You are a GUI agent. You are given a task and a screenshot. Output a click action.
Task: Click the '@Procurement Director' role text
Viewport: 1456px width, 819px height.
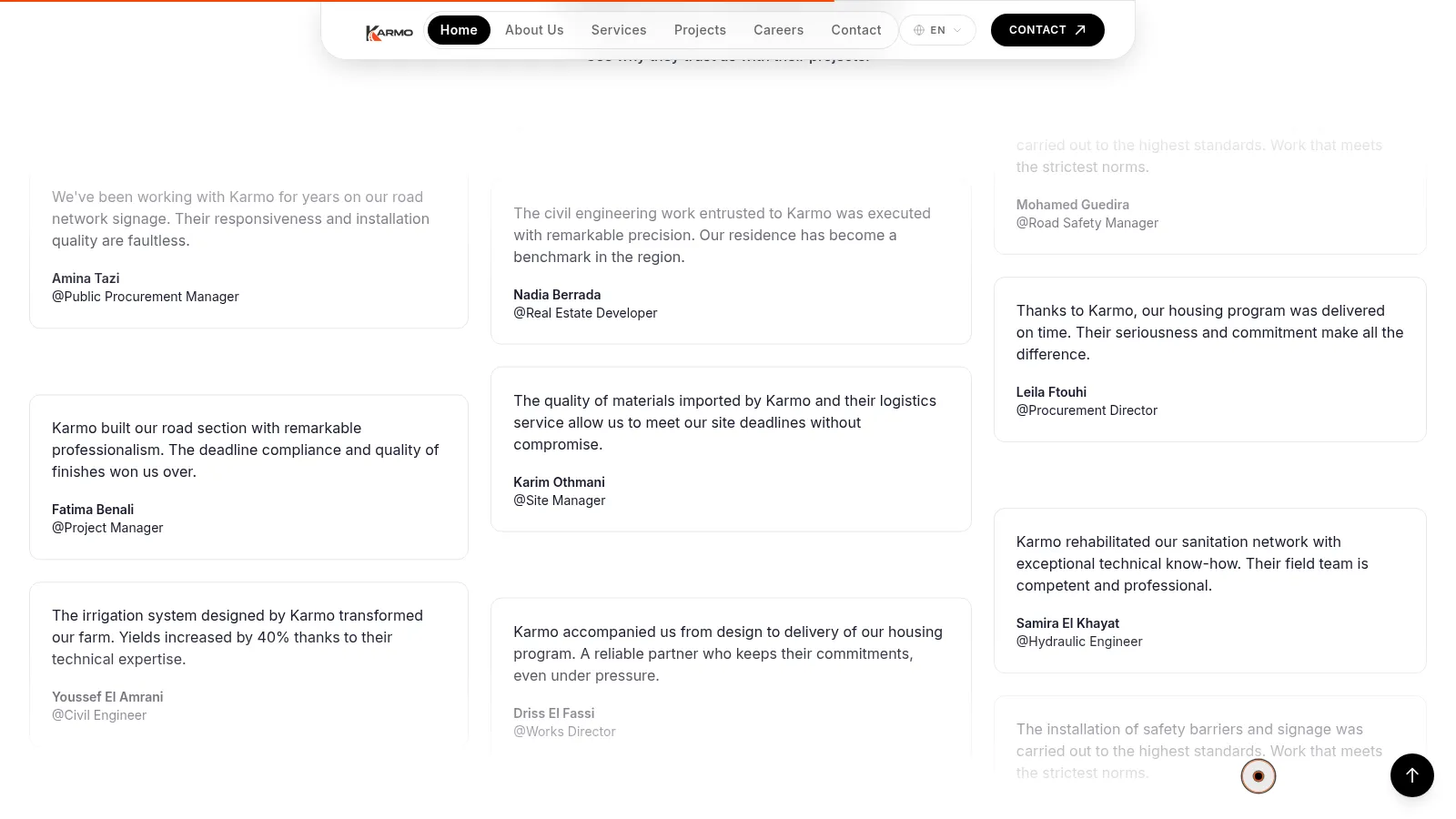coord(1087,410)
